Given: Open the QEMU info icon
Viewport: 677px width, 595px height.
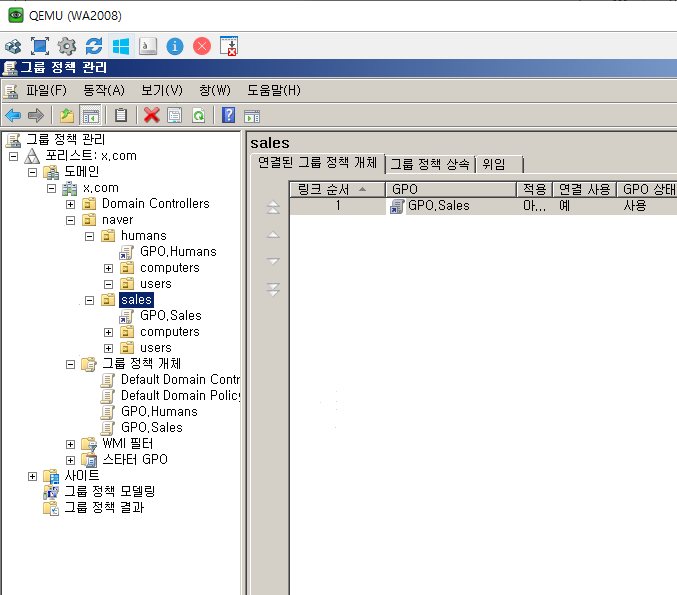Looking at the screenshot, I should (x=175, y=46).
